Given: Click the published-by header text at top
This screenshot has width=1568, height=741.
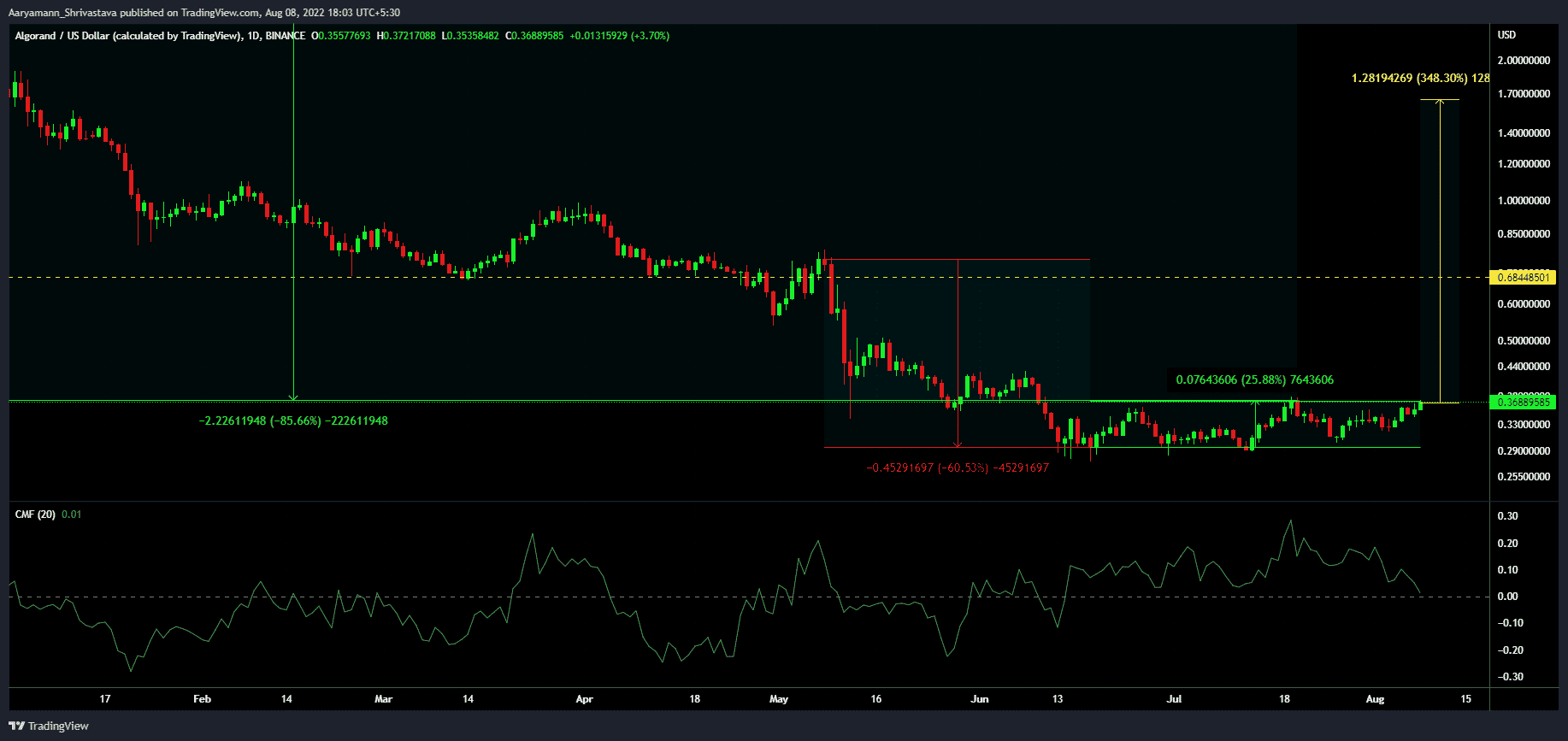Looking at the screenshot, I should point(204,13).
